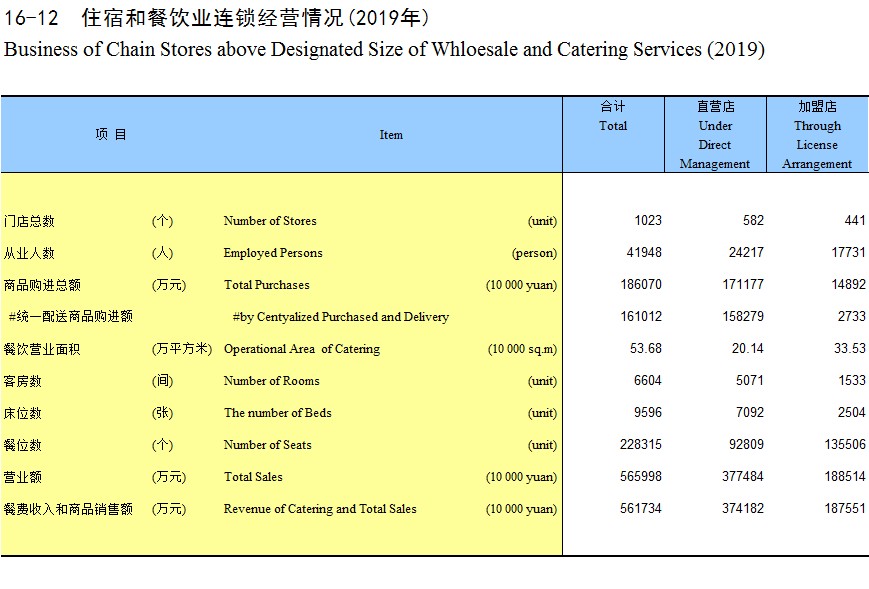
Task: Click the row label '门店总数'
Action: point(29,221)
